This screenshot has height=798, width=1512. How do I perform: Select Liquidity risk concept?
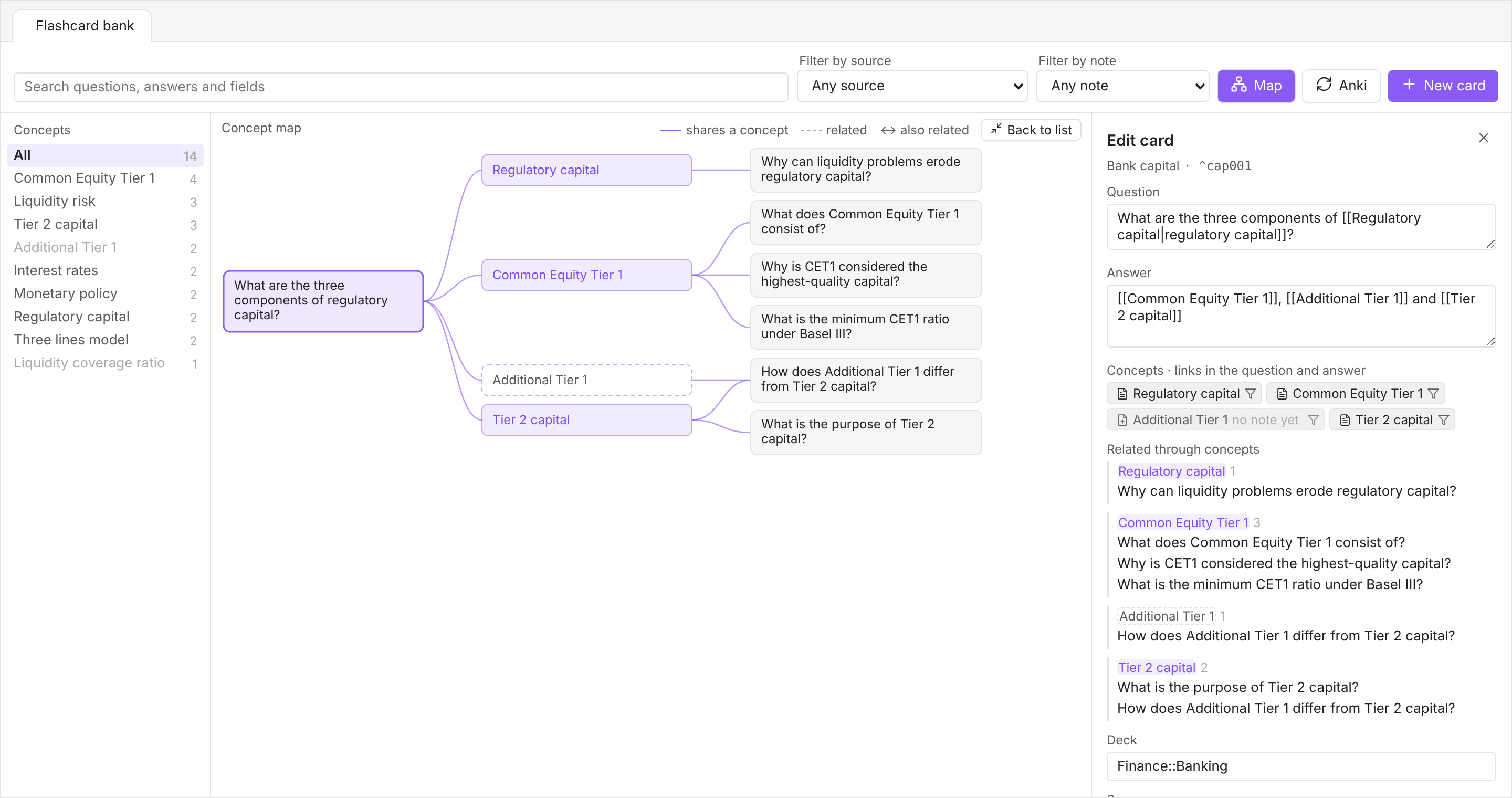[105, 201]
